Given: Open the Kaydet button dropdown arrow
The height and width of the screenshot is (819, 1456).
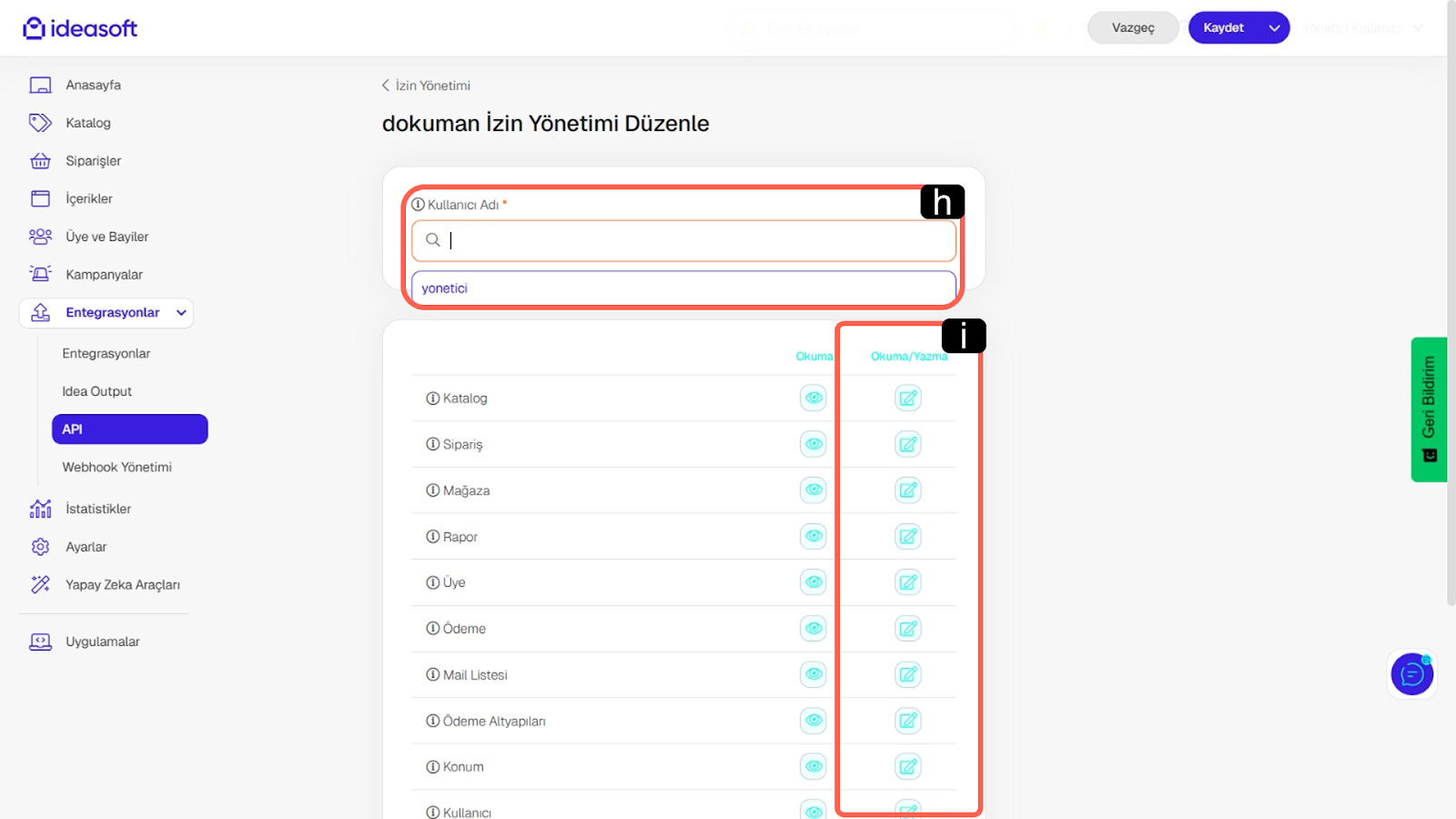Looking at the screenshot, I should 1274,28.
